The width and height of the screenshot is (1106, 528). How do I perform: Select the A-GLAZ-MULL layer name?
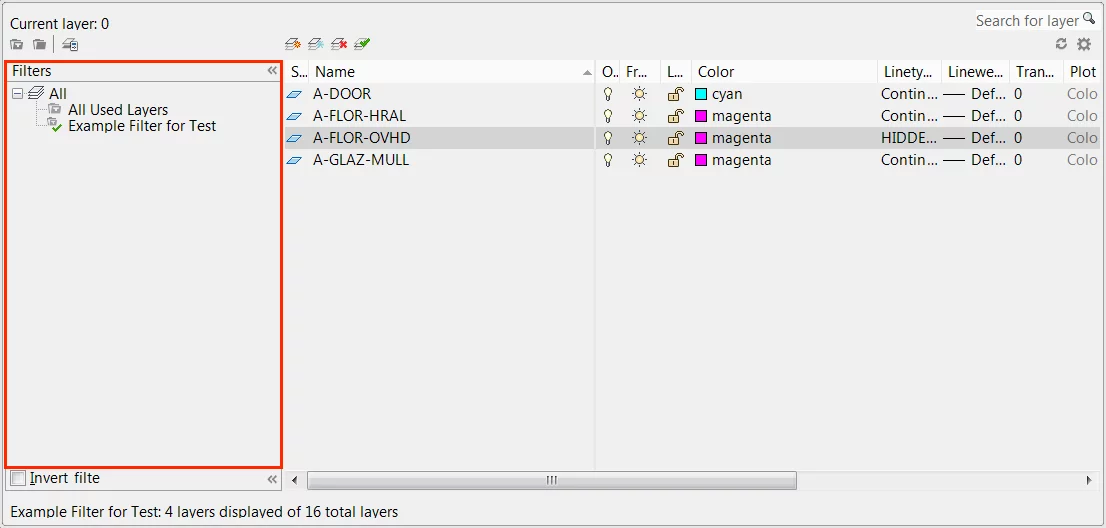pyautogui.click(x=361, y=160)
